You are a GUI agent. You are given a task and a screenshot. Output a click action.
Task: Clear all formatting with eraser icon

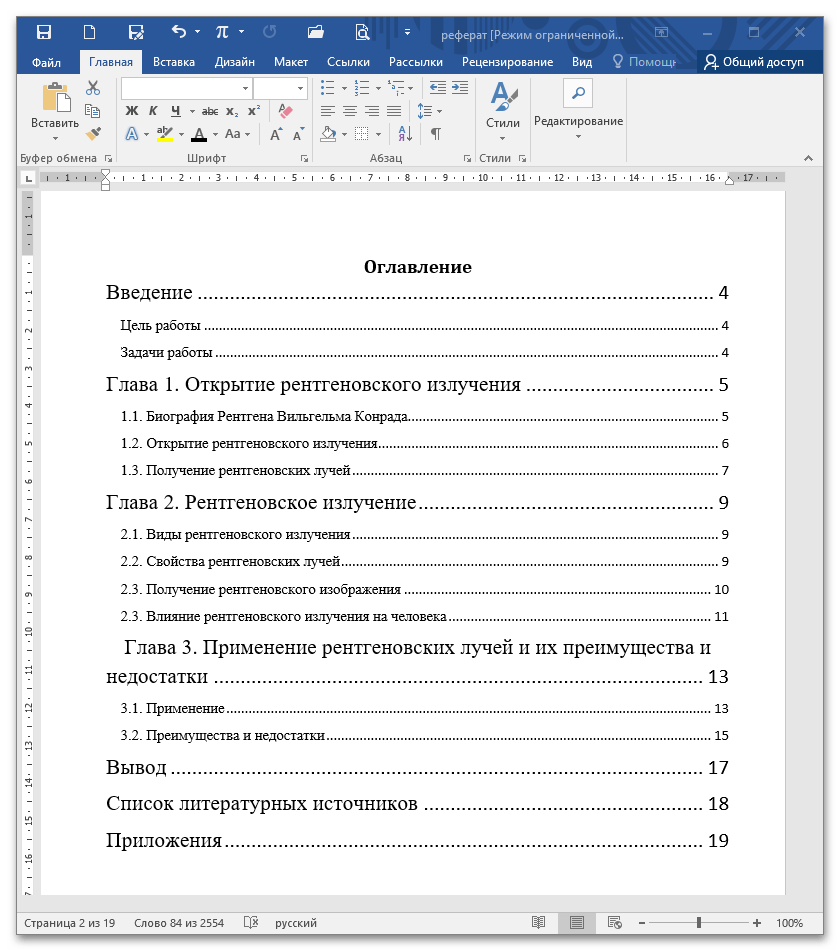285,111
